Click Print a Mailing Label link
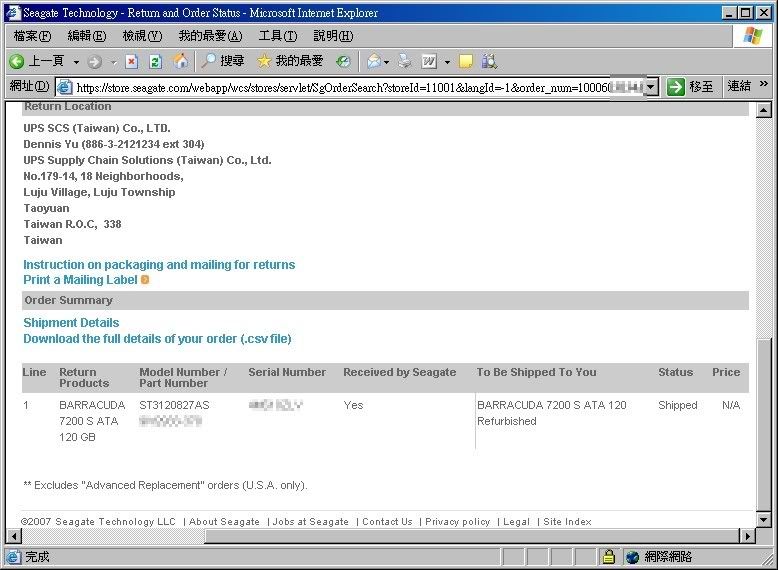Image resolution: width=778 pixels, height=570 pixels. pyautogui.click(x=80, y=280)
